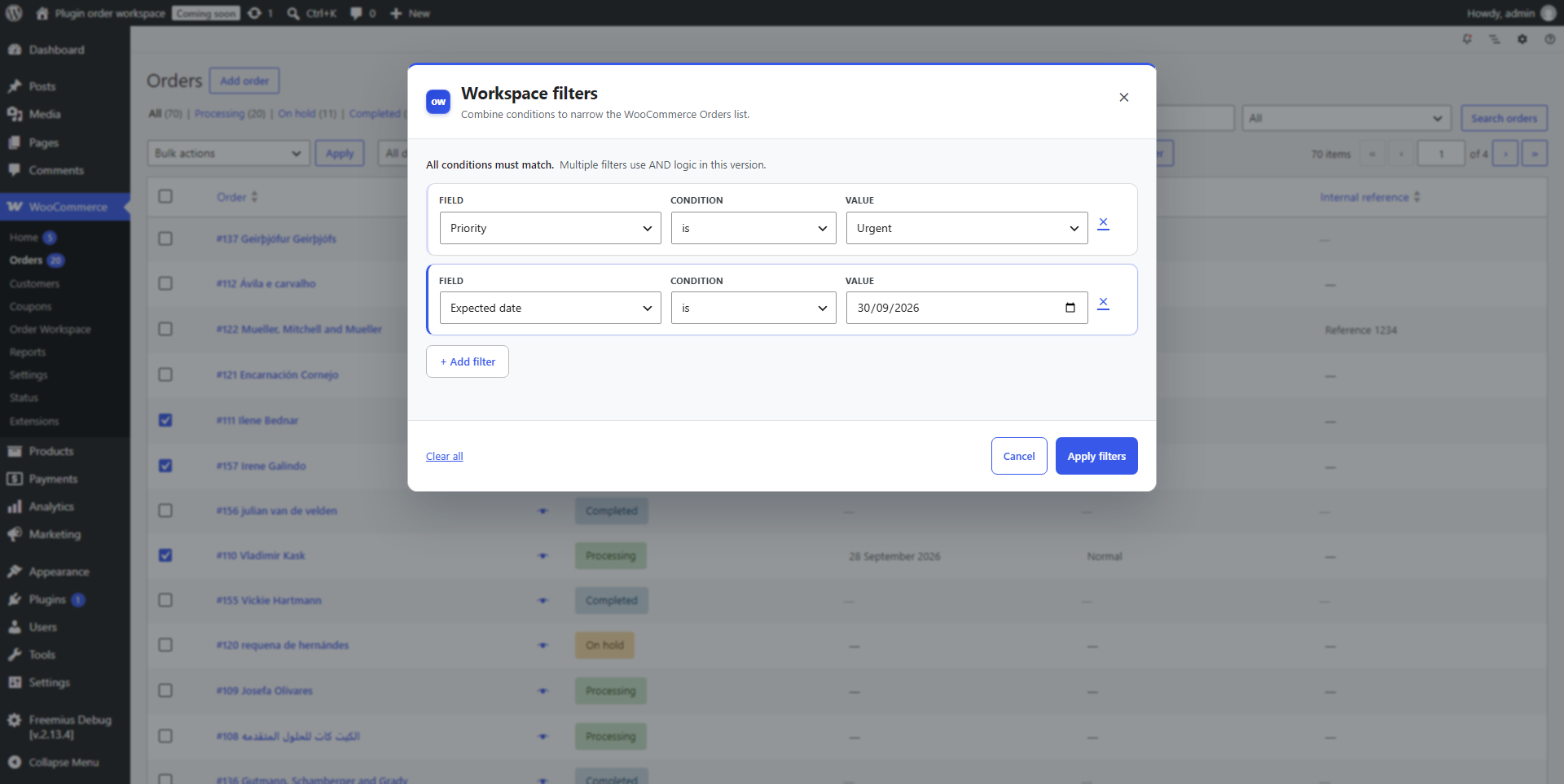
Task: Open the comments bubble in admin bar
Action: pos(356,13)
